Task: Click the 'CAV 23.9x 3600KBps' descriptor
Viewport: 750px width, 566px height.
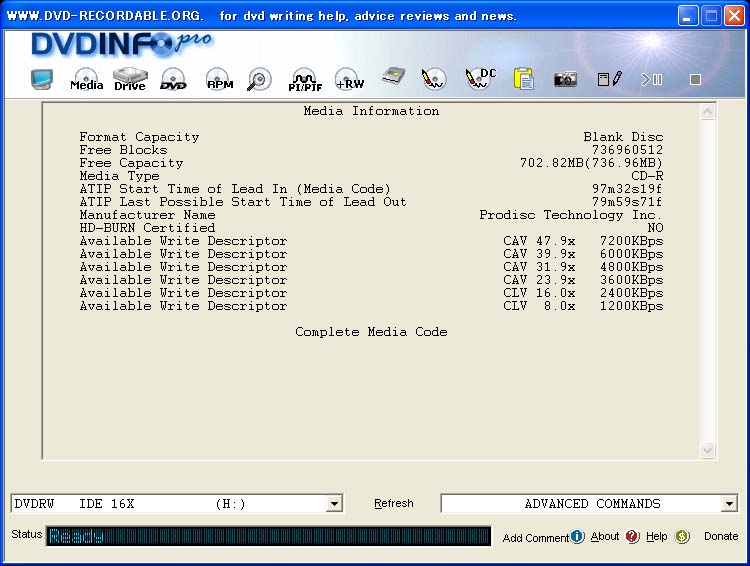Action: coord(583,279)
